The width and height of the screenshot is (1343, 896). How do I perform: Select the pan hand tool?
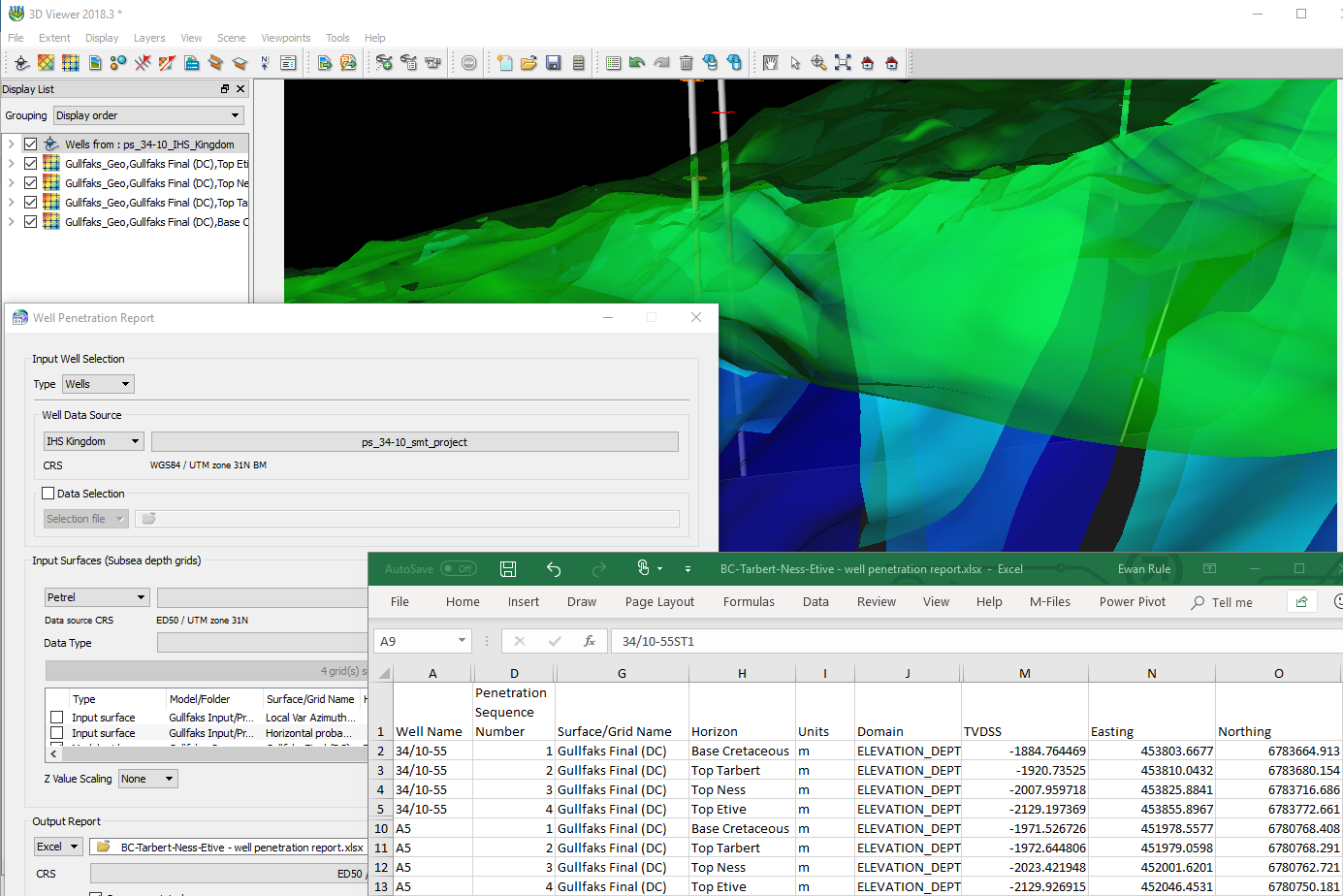pyautogui.click(x=771, y=63)
